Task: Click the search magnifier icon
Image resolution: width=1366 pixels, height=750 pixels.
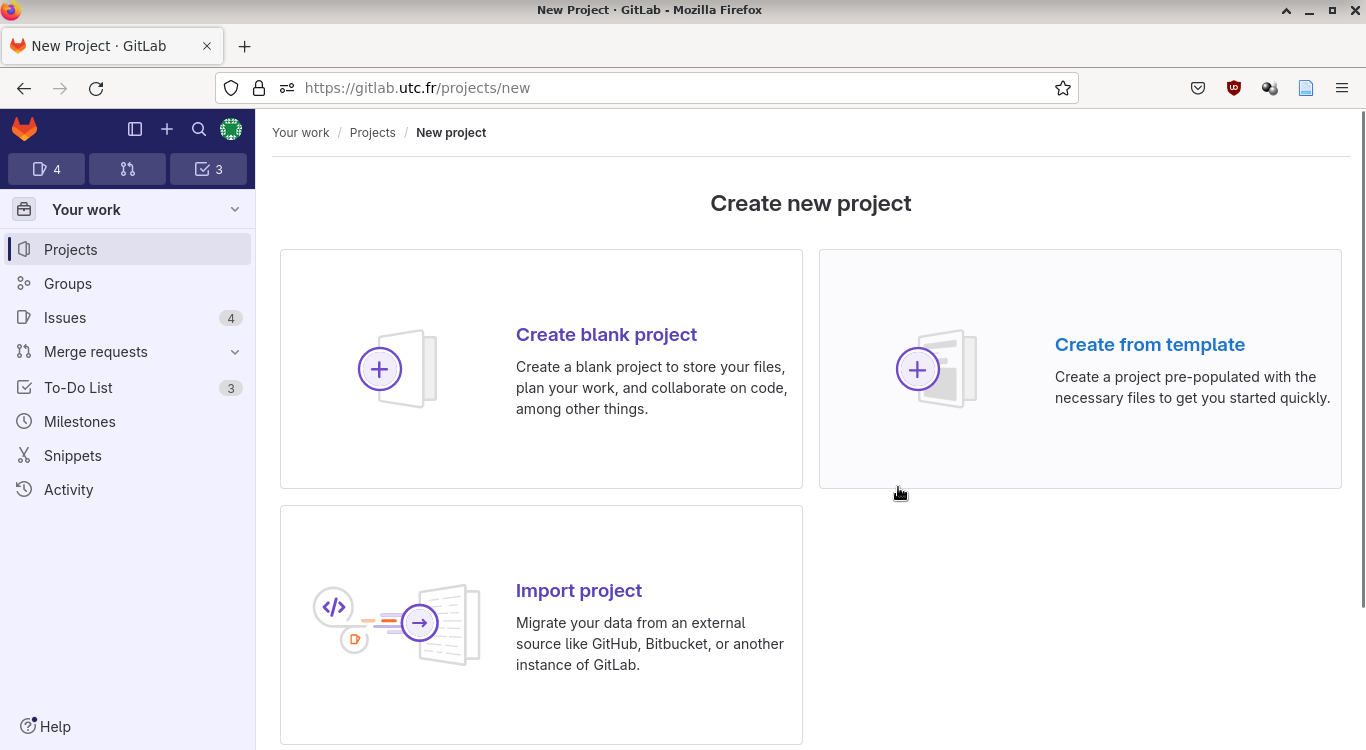Action: coord(199,129)
